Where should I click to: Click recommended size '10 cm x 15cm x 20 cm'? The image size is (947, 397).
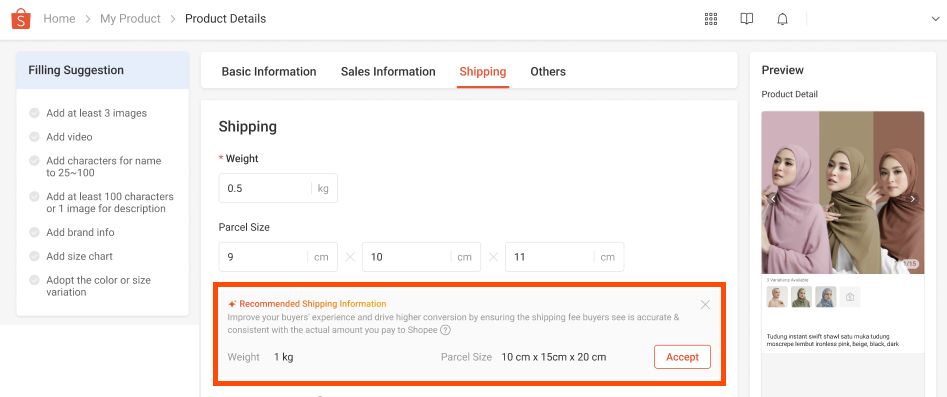pos(554,357)
